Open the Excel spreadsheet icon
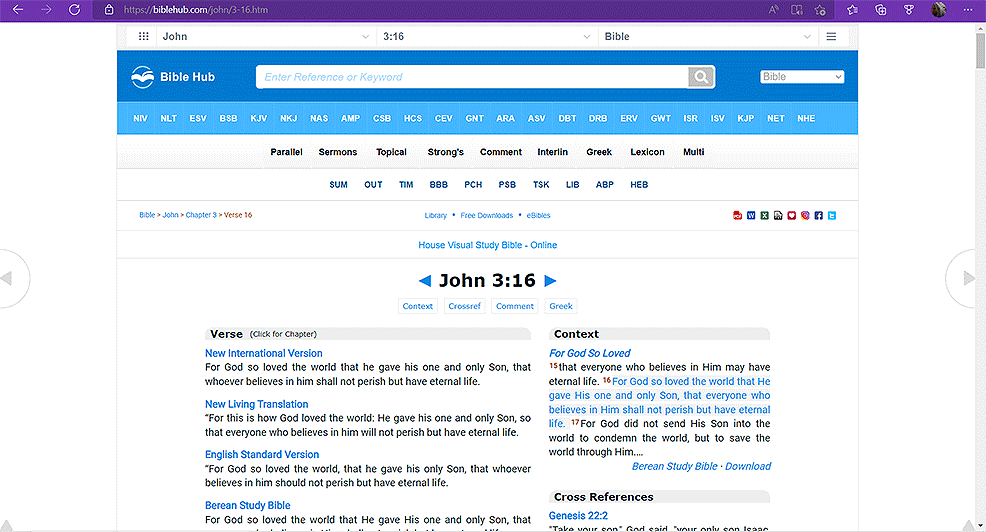 point(765,215)
